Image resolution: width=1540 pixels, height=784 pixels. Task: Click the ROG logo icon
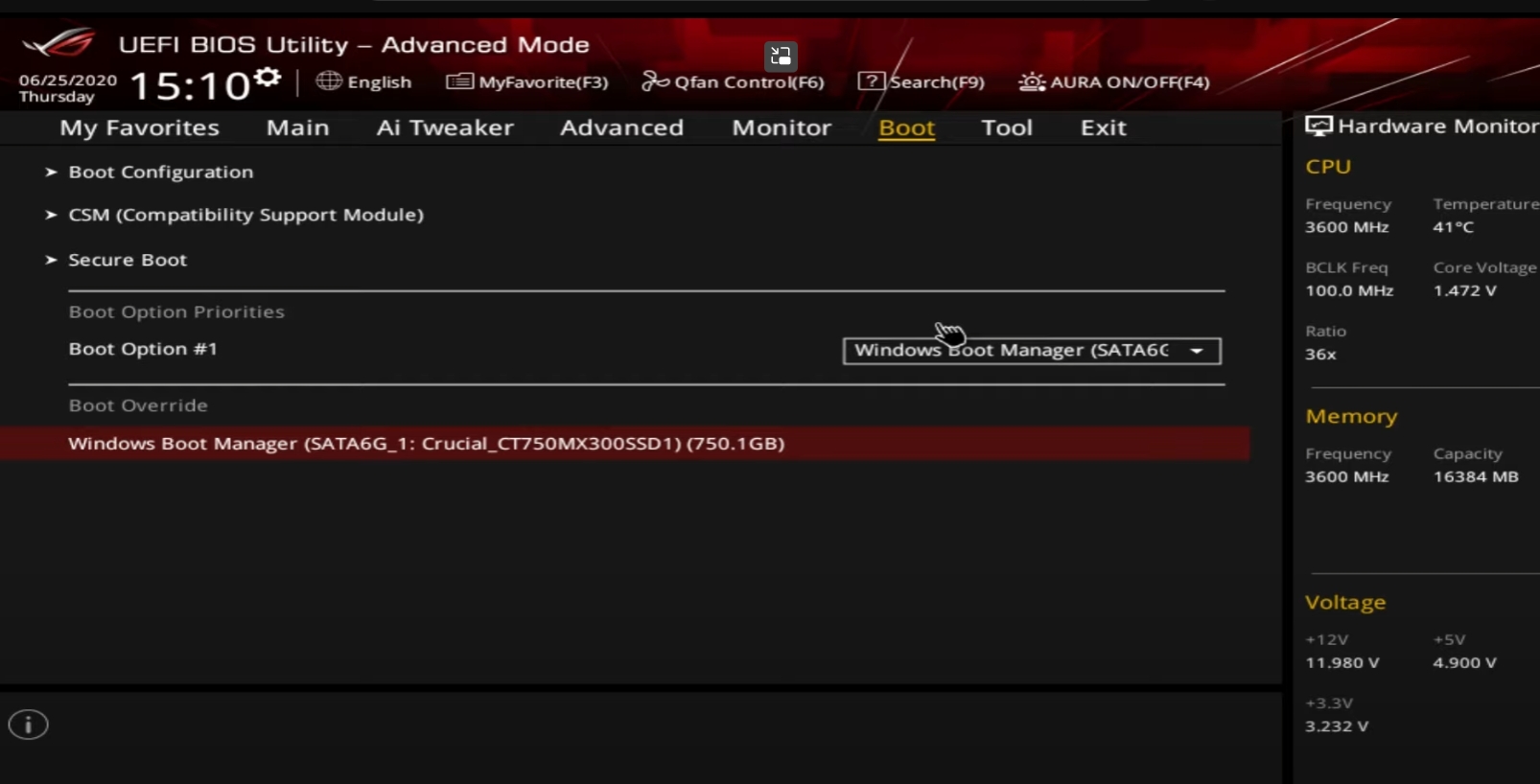point(59,43)
